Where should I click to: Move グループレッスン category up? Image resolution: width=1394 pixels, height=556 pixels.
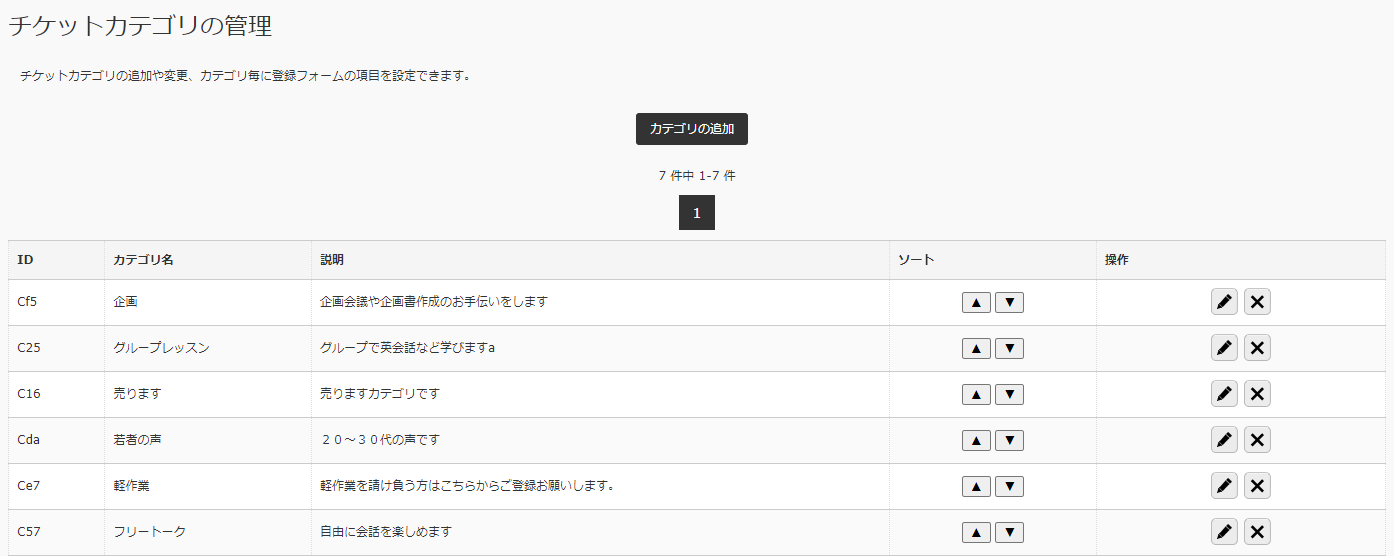[x=976, y=348]
